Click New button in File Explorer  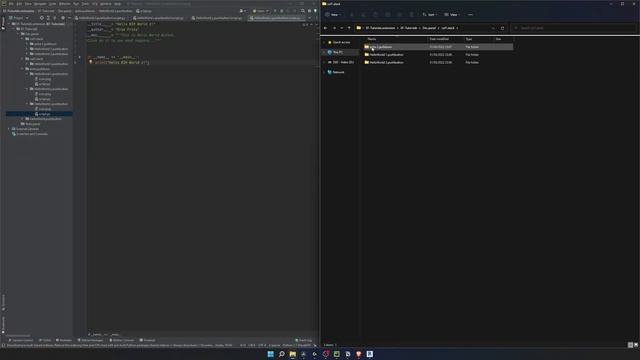pos(333,15)
